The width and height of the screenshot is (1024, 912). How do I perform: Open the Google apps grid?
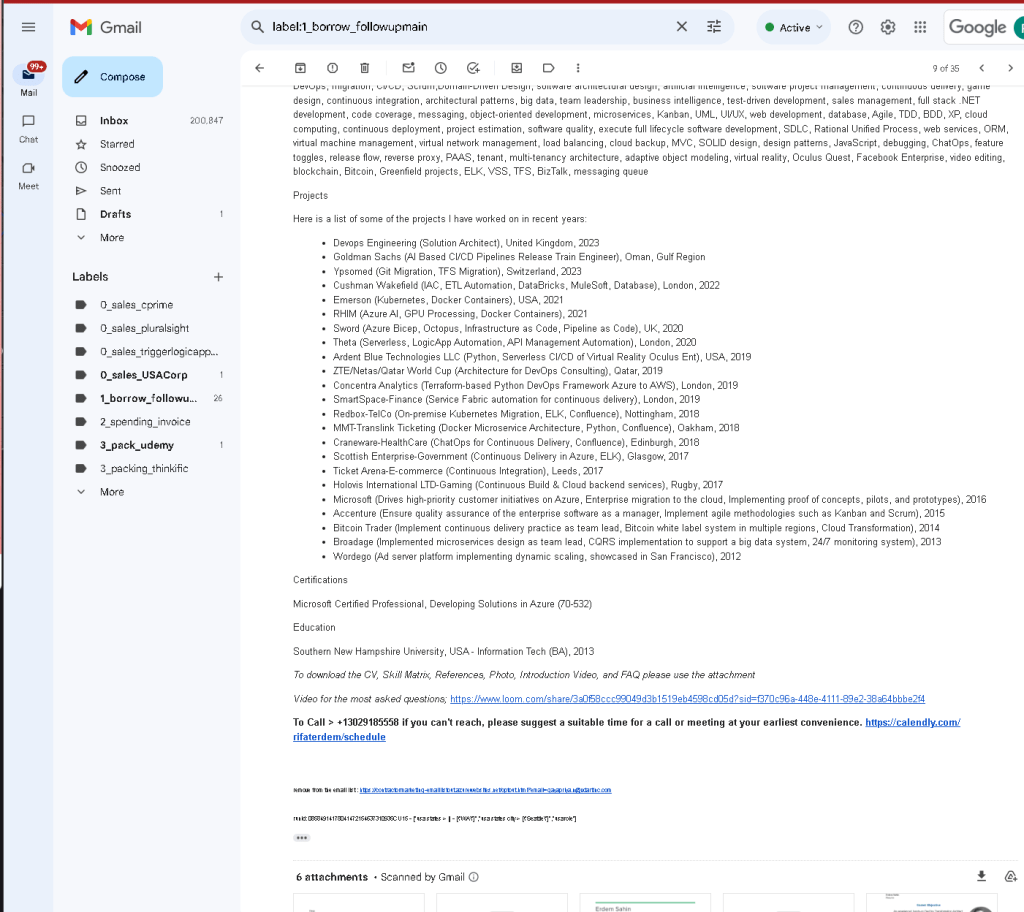tap(920, 27)
